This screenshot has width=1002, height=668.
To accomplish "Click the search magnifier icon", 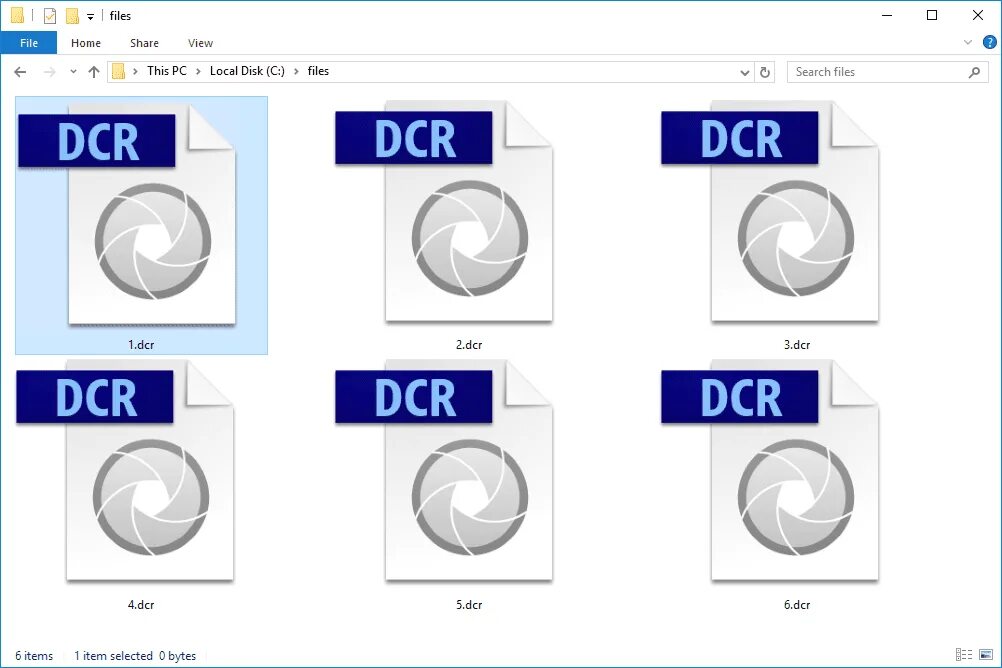I will pos(974,72).
